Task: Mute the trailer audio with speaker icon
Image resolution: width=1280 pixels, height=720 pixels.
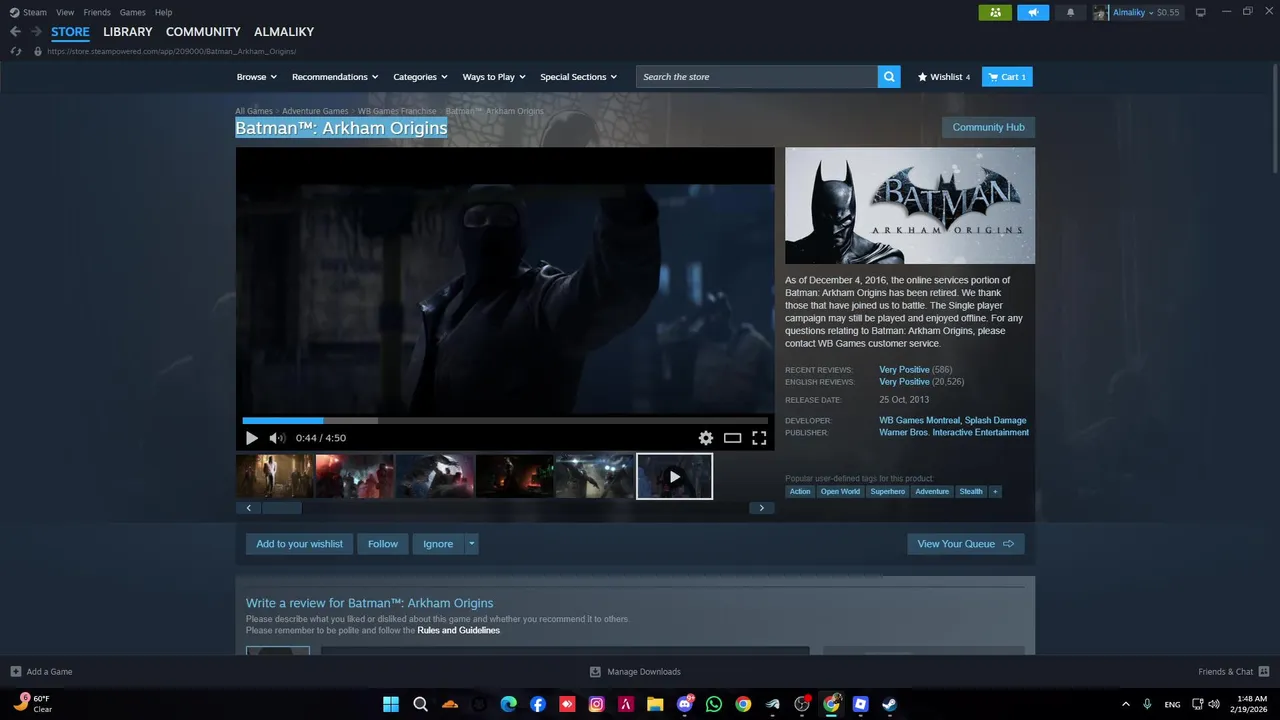Action: click(277, 438)
